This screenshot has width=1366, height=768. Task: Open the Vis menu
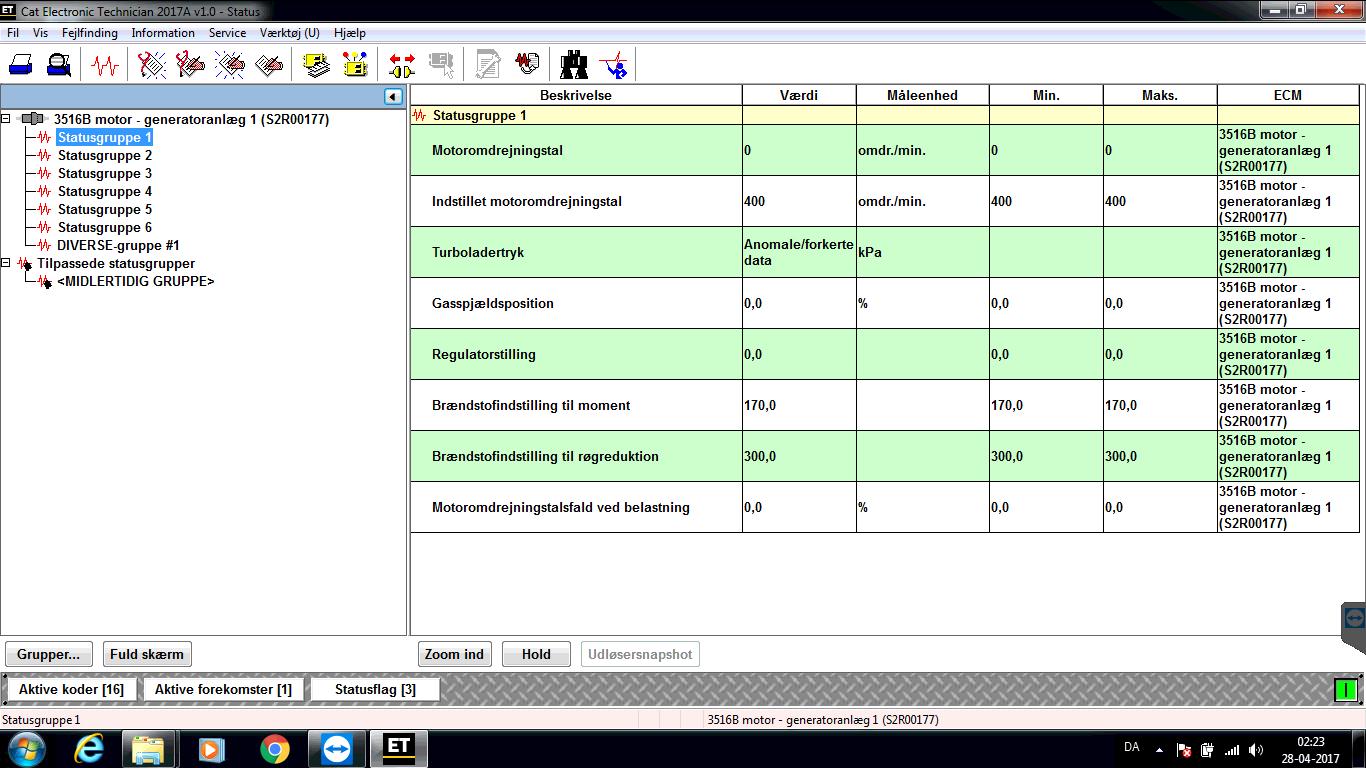(x=40, y=33)
